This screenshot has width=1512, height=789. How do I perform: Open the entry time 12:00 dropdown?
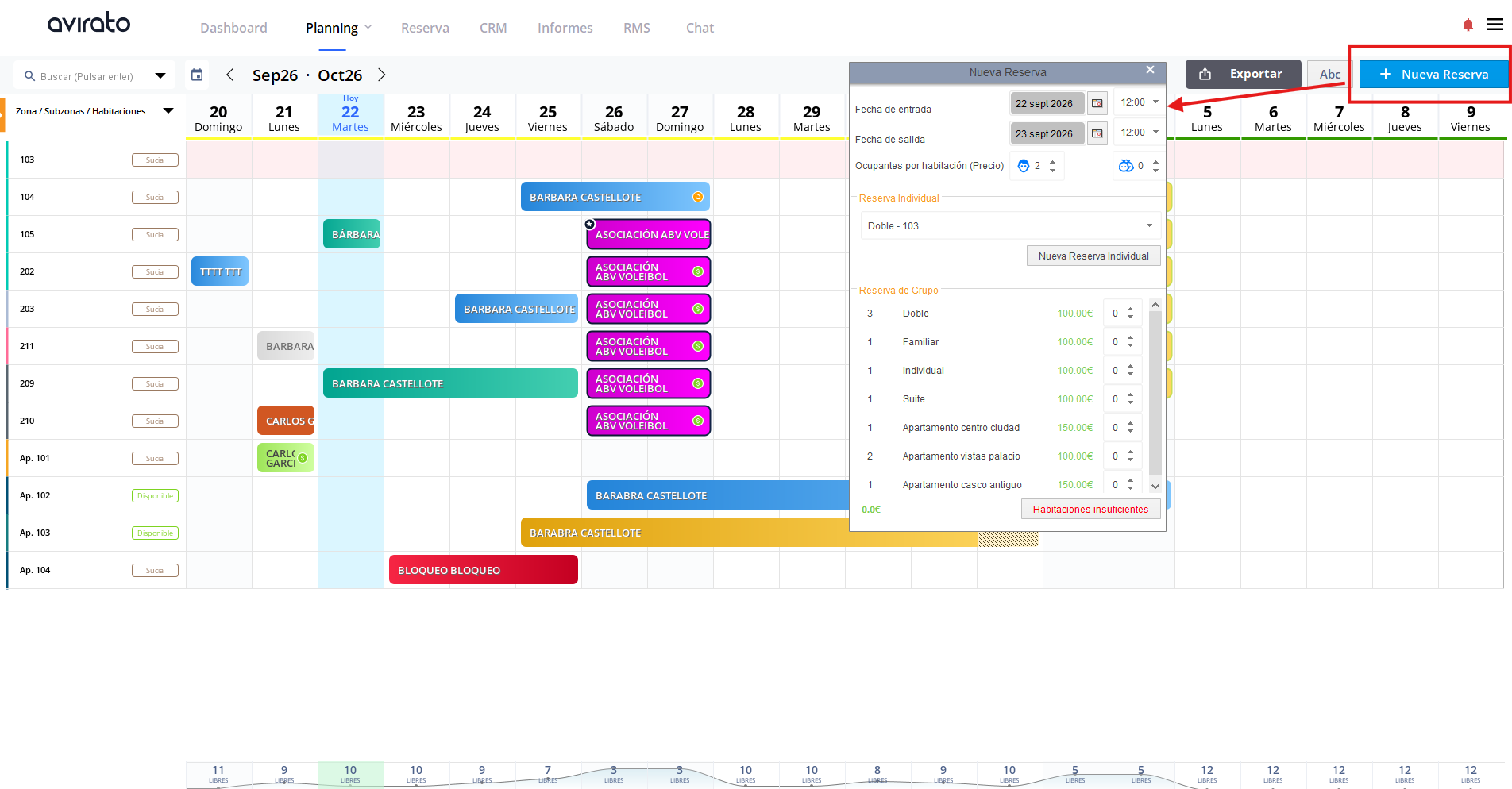[x=1139, y=102]
